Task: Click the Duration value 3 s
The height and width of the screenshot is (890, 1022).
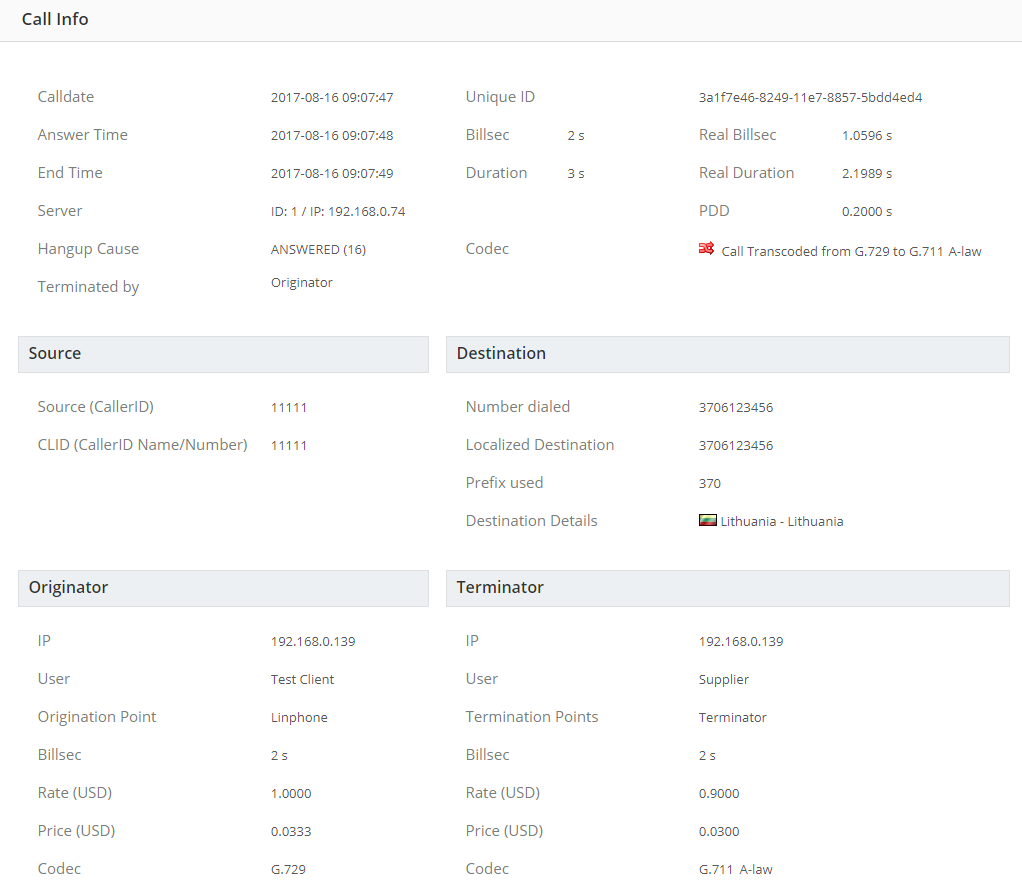Action: (576, 173)
